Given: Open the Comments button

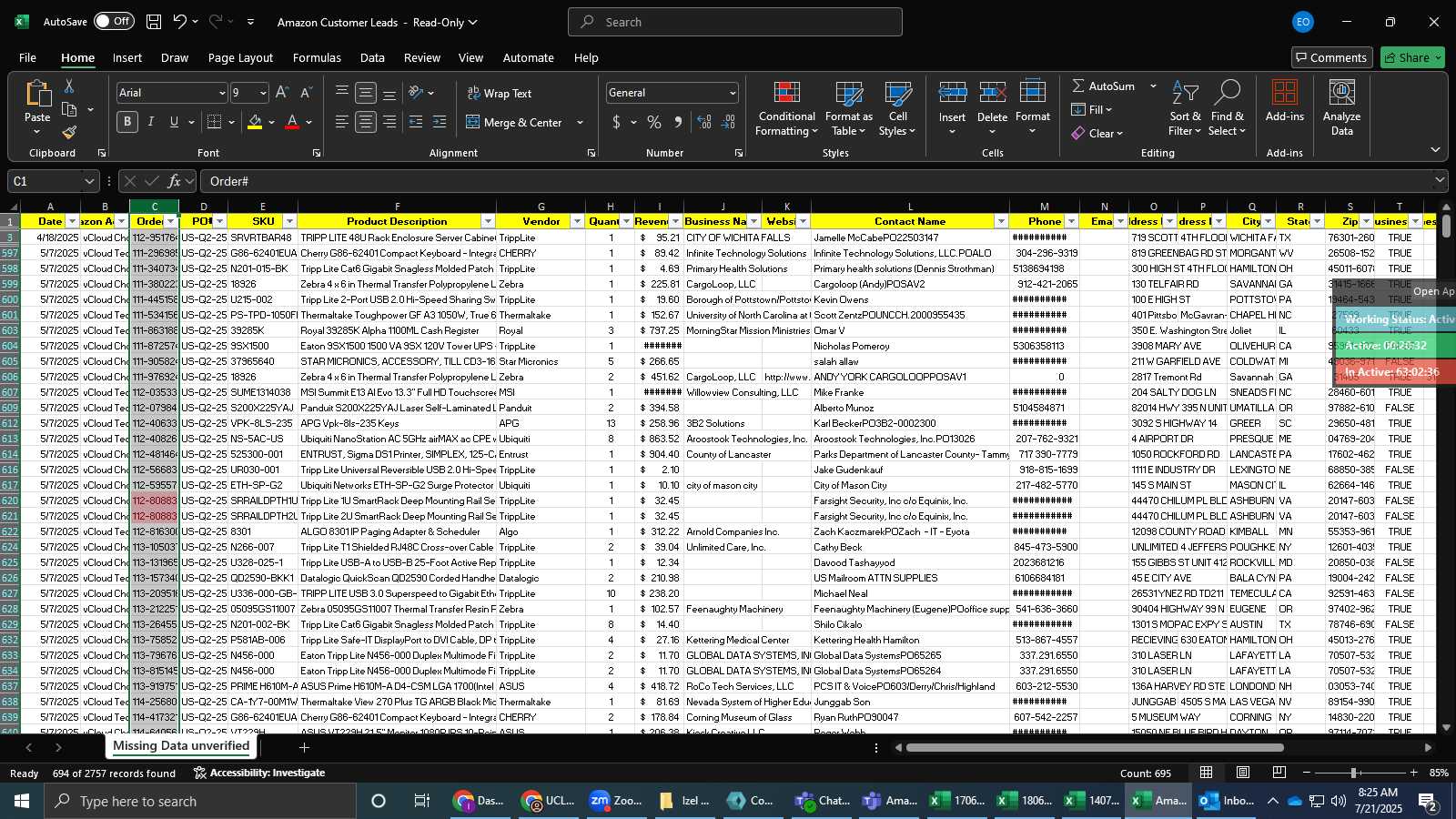Looking at the screenshot, I should point(1332,57).
